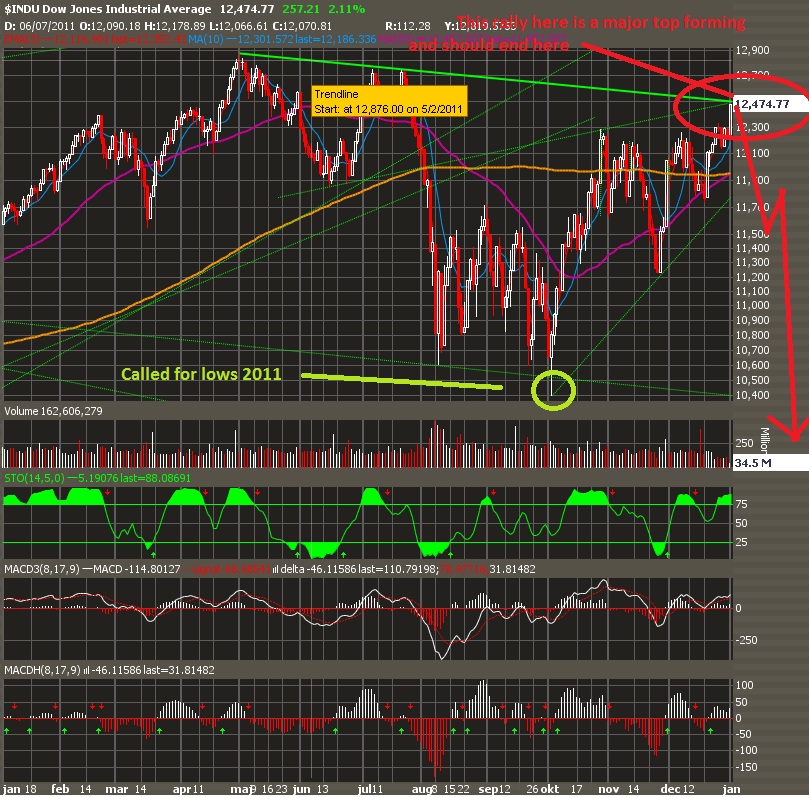Click the -100 label on MACDH axis
Viewport: 809px width, 797px height.
(x=746, y=750)
